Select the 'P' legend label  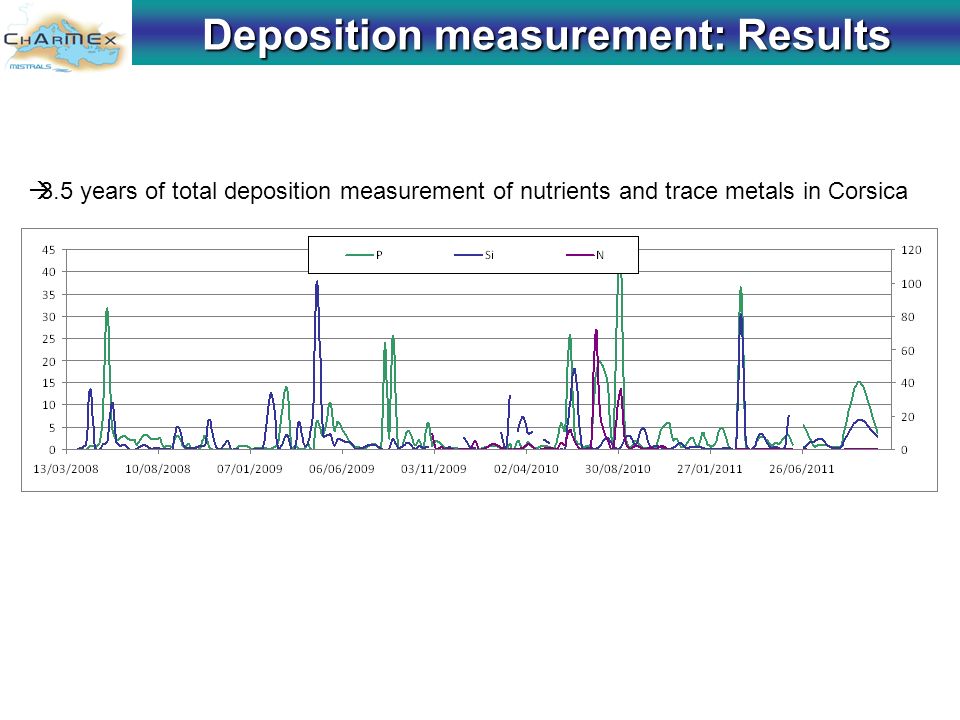(x=379, y=255)
